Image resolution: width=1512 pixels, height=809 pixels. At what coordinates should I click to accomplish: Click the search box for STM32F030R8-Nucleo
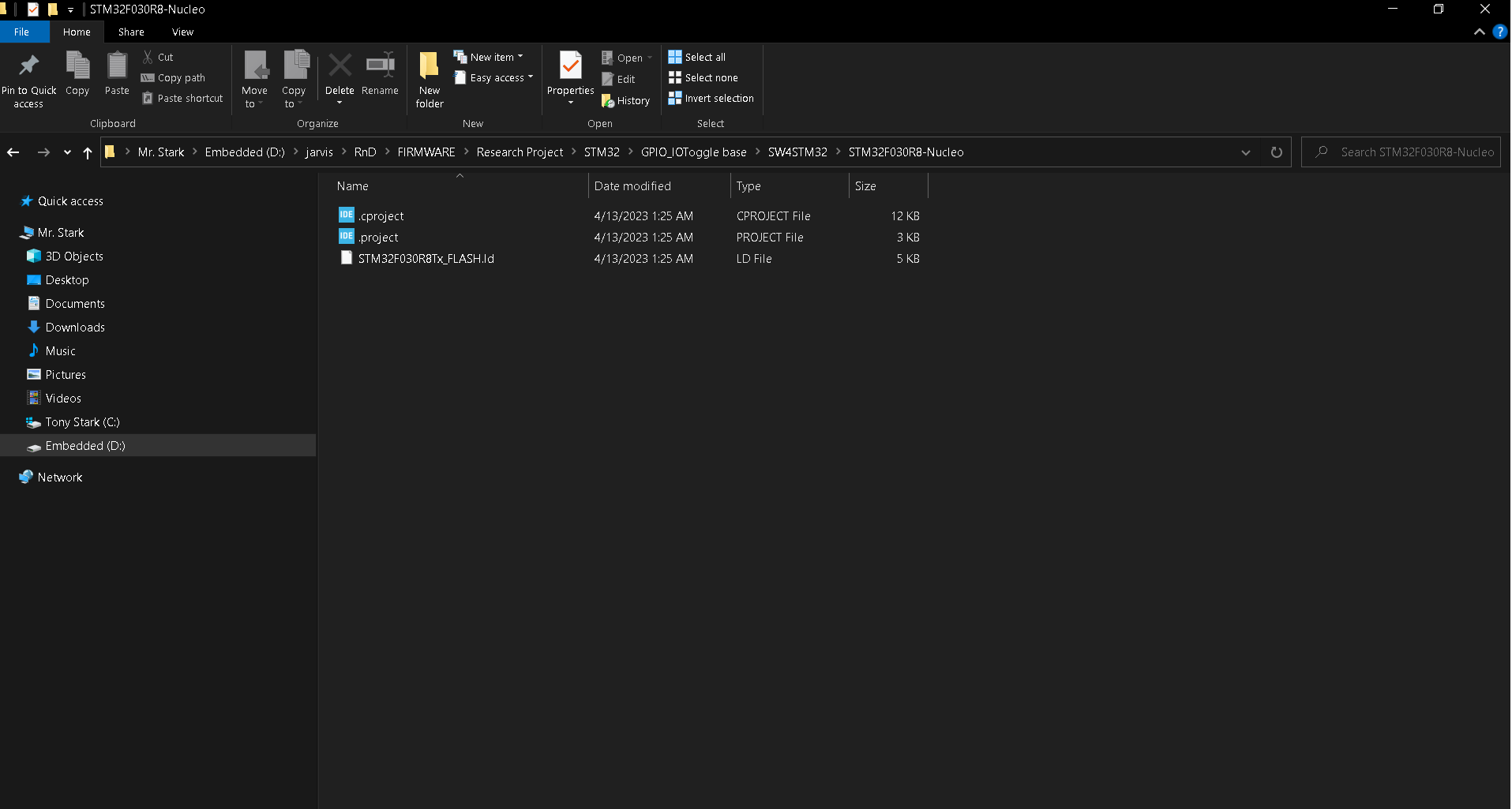coord(1401,152)
